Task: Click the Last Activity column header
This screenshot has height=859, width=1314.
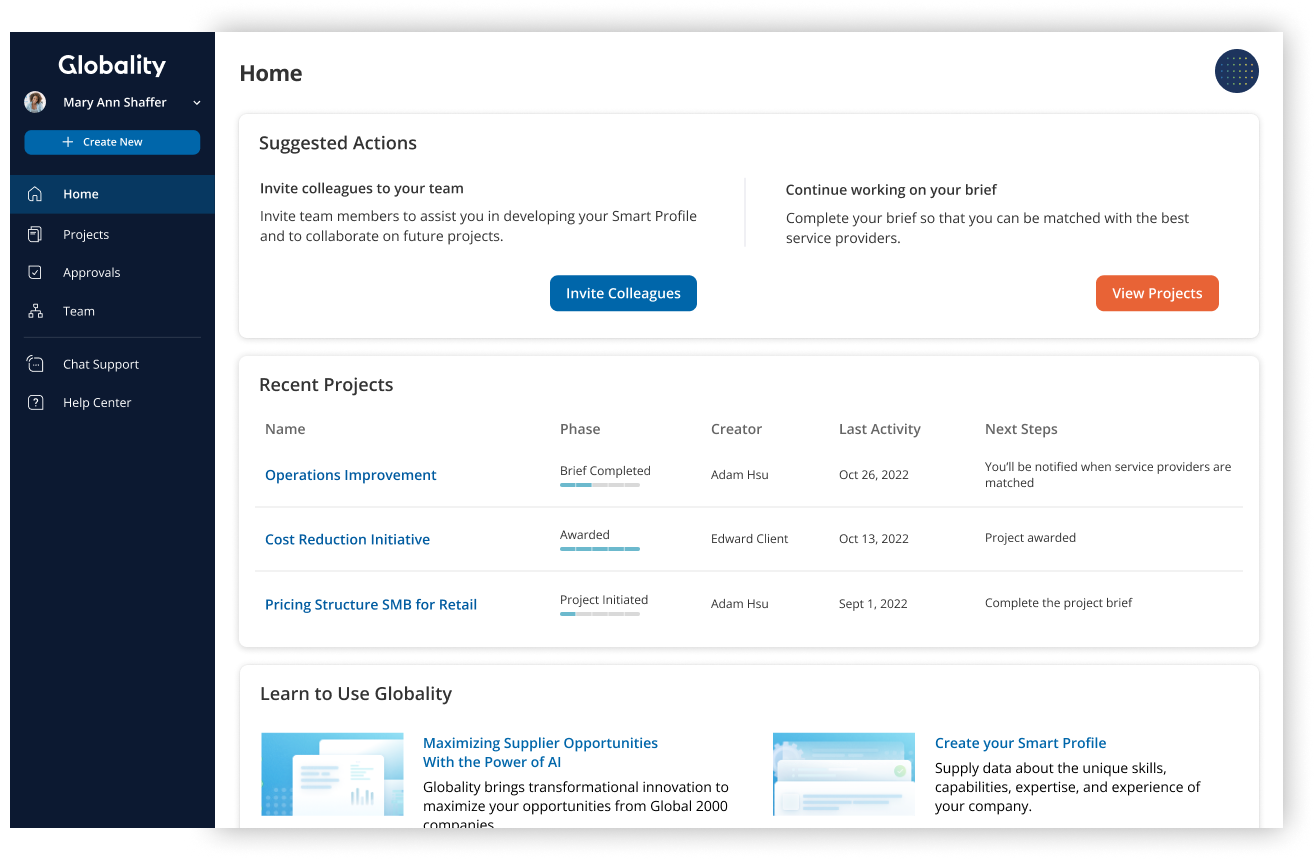Action: click(880, 429)
